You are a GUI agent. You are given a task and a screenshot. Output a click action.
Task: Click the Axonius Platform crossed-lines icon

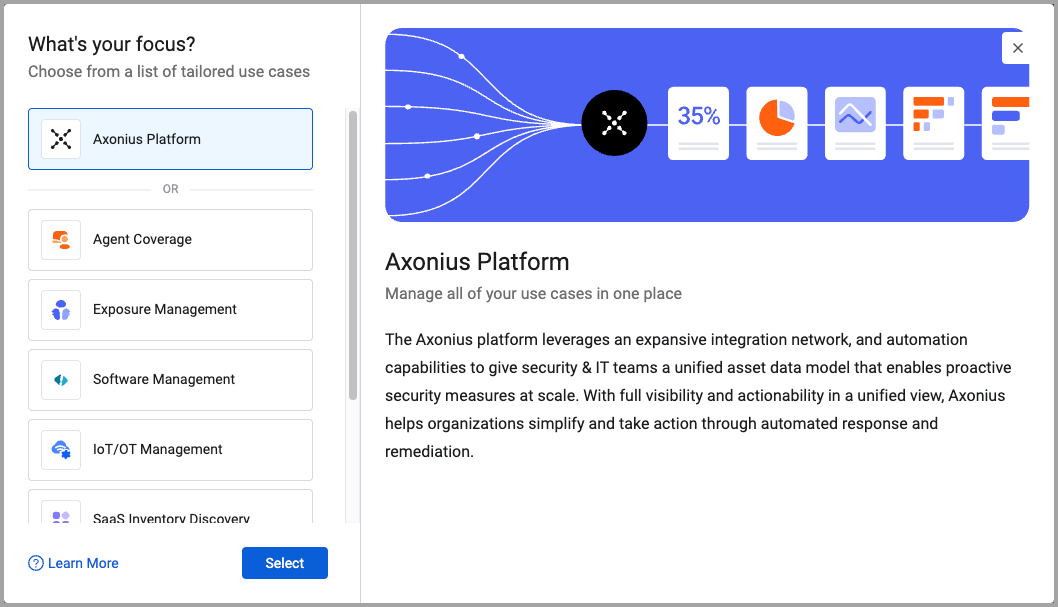61,139
